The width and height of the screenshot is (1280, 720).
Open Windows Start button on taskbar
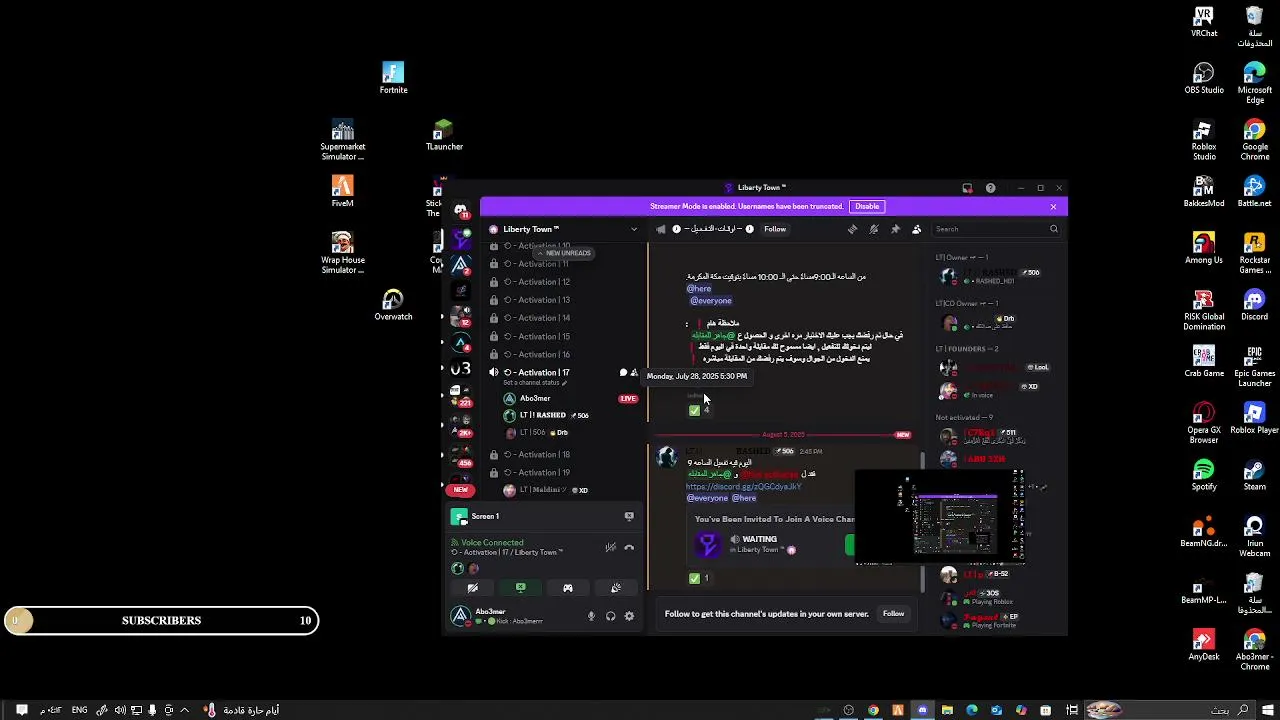pos(1269,710)
